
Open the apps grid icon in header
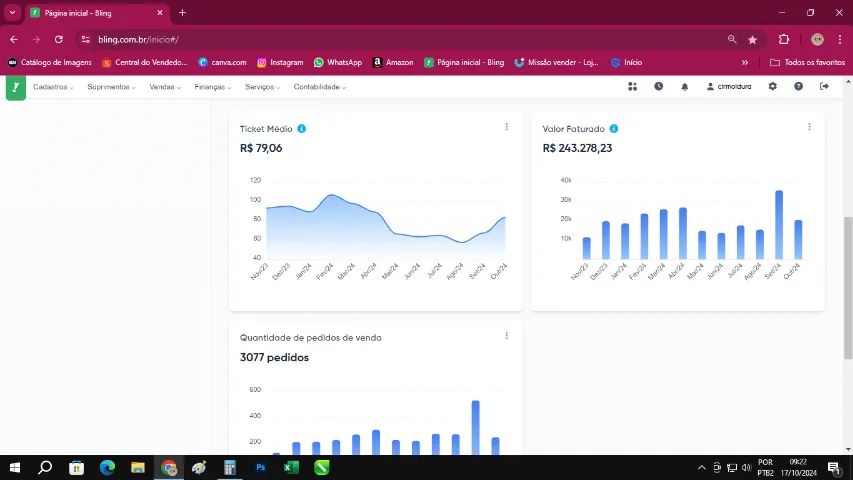click(632, 87)
